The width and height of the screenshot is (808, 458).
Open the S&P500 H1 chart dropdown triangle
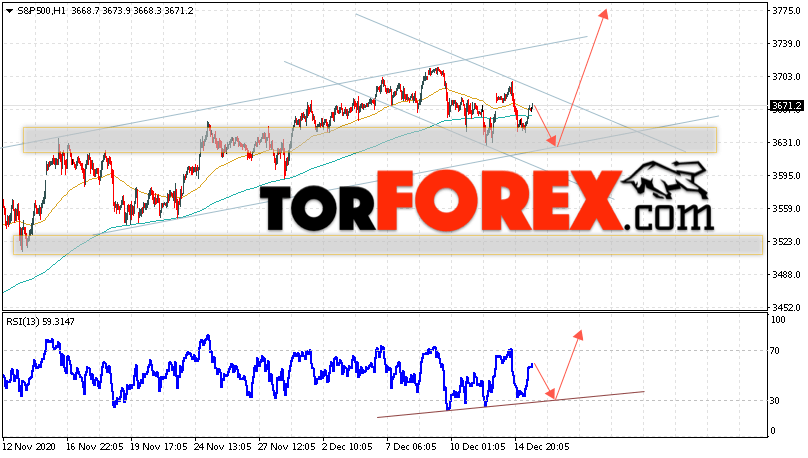point(9,11)
